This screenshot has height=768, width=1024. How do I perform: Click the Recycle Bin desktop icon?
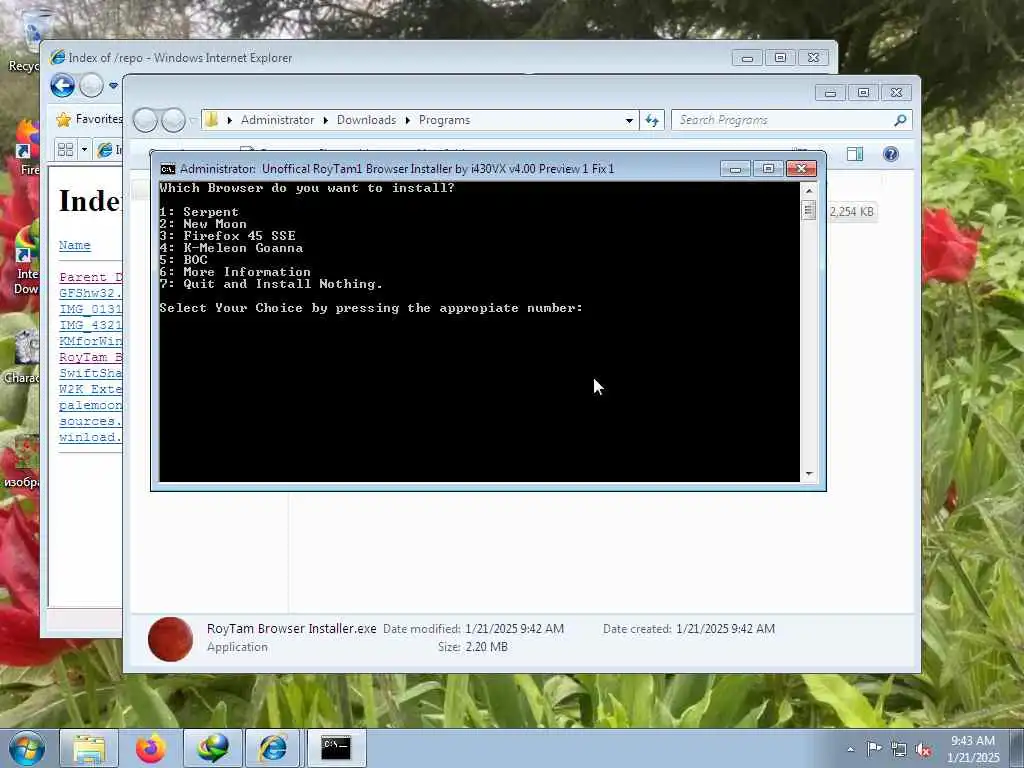(24, 40)
